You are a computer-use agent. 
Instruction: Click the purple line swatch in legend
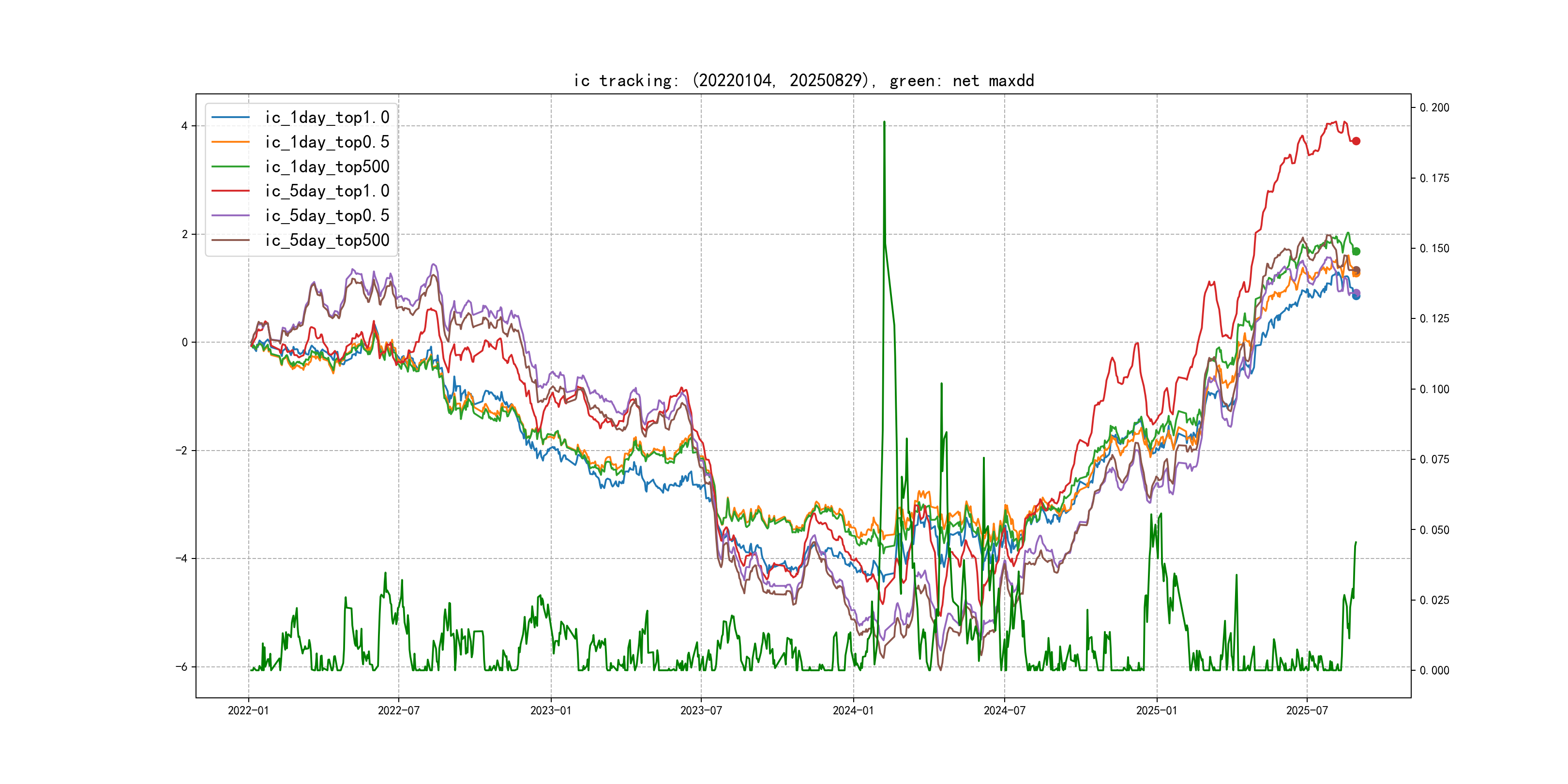coord(230,215)
